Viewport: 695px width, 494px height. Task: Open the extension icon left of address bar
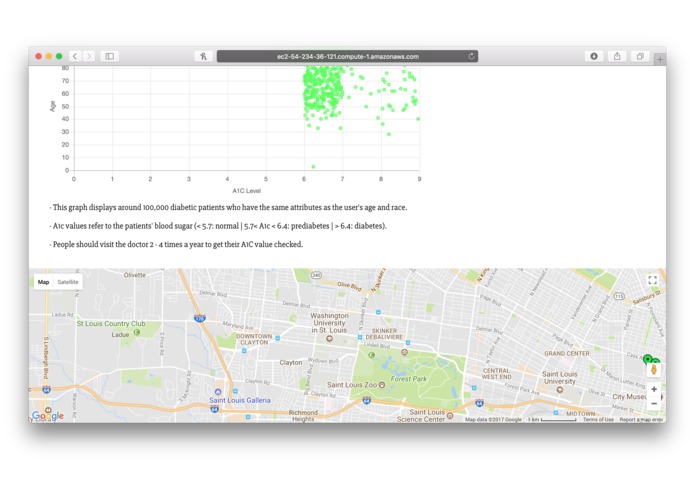pyautogui.click(x=203, y=56)
